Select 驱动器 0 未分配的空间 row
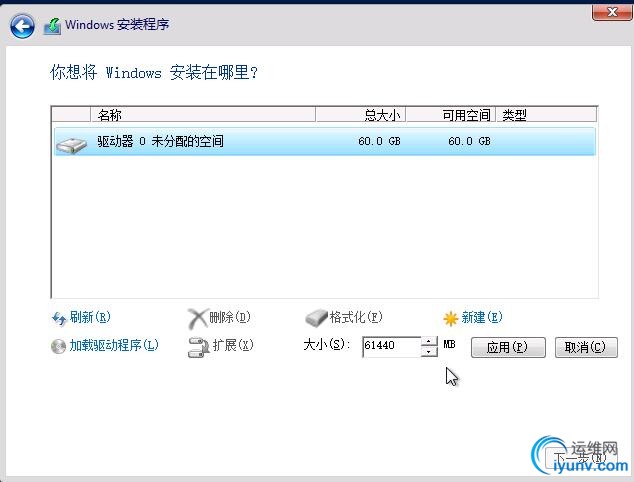 tap(325, 142)
